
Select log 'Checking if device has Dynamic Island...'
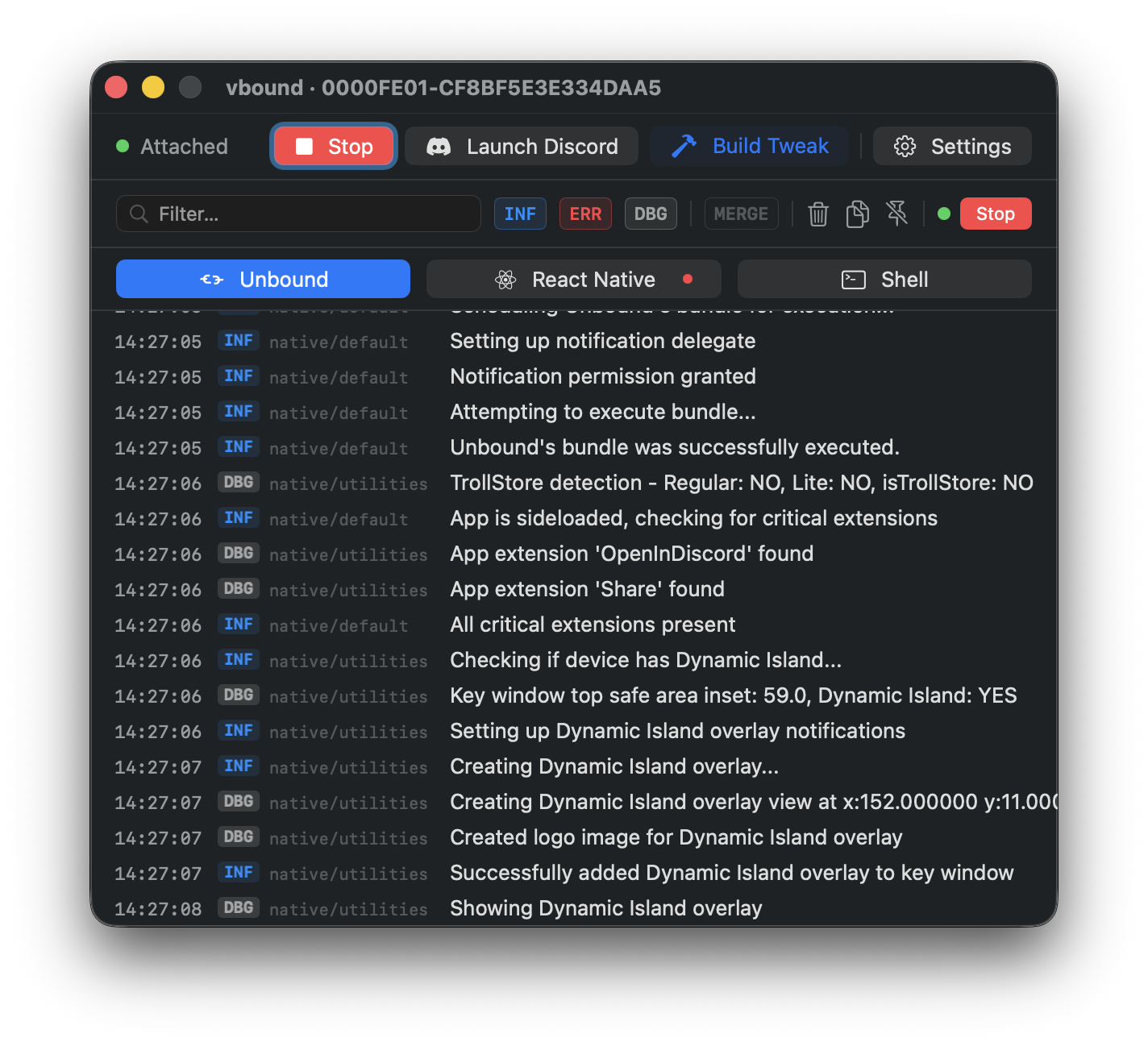click(x=574, y=660)
